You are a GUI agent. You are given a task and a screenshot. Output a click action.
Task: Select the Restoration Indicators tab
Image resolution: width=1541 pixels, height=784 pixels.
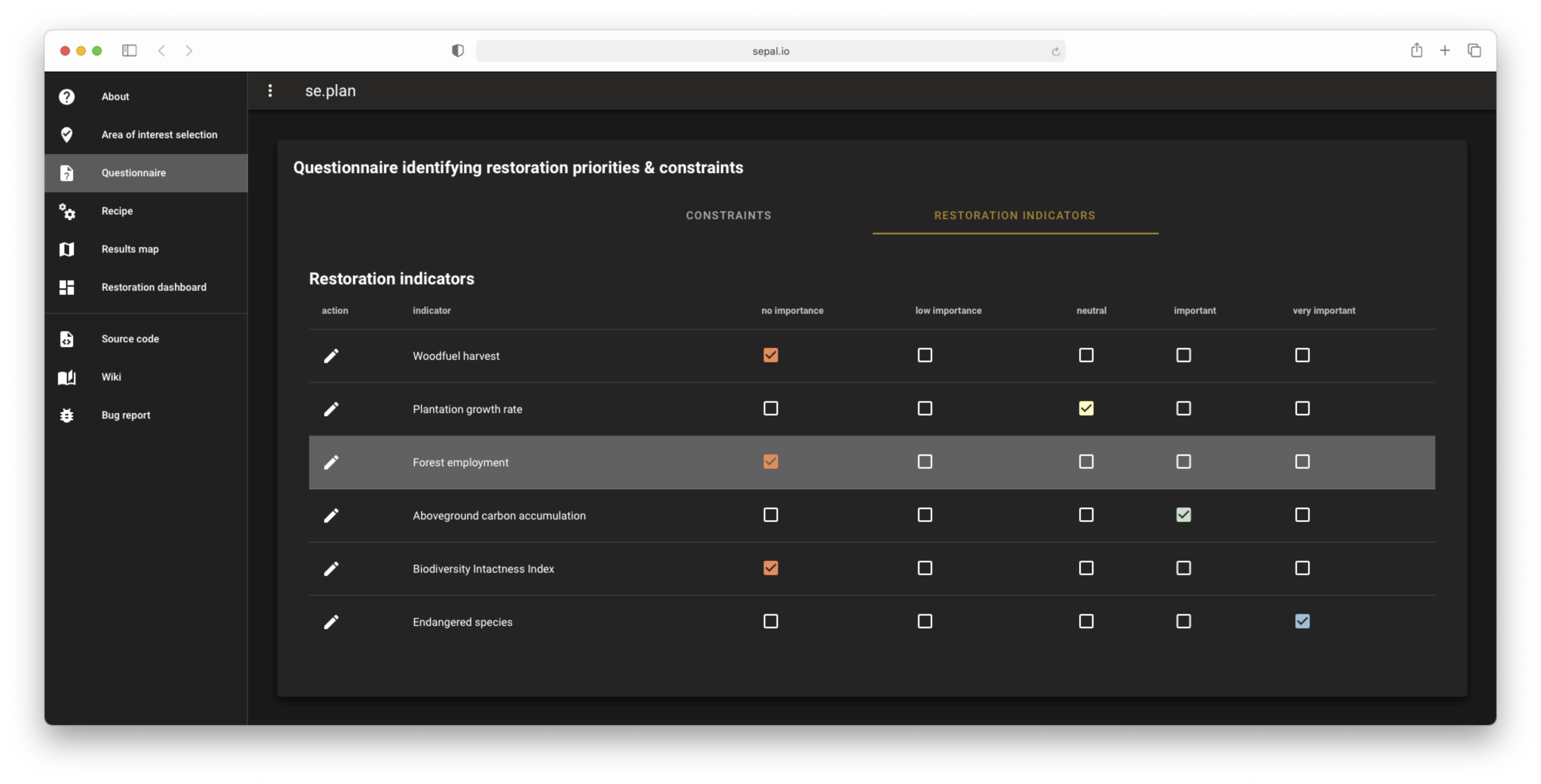pyautogui.click(x=1014, y=215)
